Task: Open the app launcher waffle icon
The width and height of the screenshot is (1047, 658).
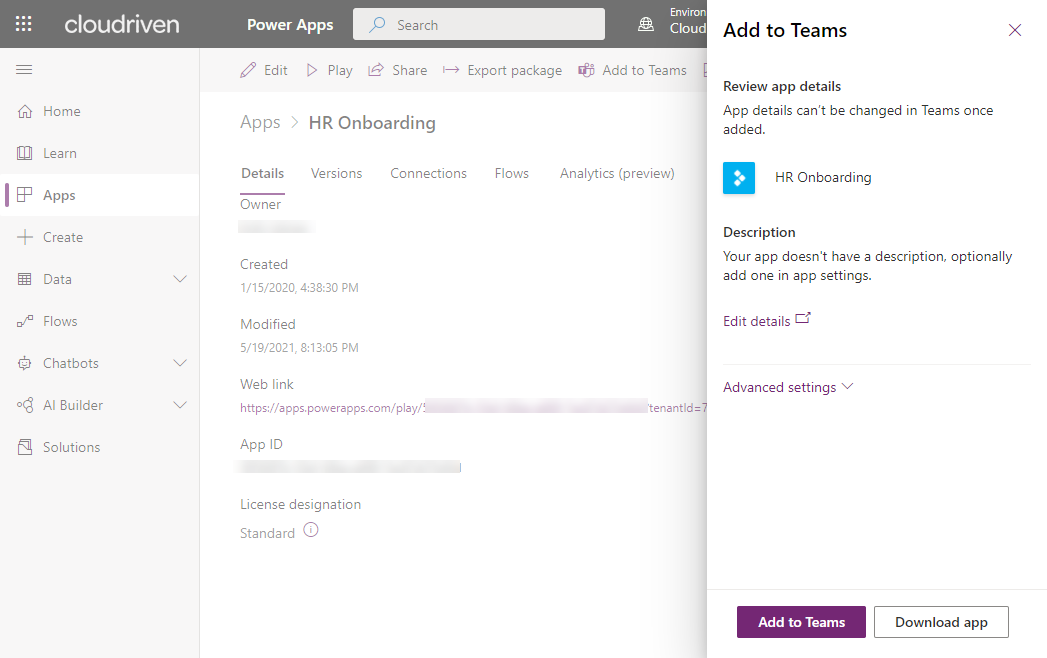Action: click(24, 24)
